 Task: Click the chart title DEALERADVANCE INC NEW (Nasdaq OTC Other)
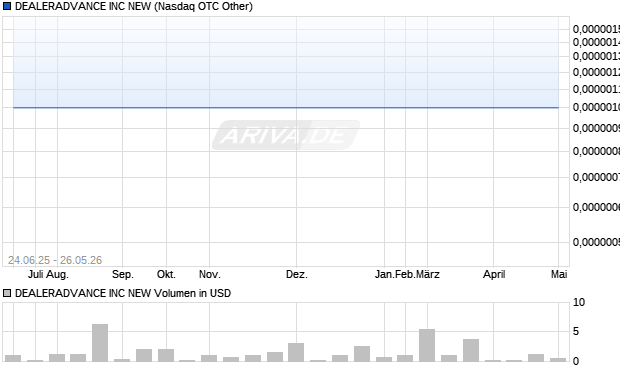(x=134, y=6)
